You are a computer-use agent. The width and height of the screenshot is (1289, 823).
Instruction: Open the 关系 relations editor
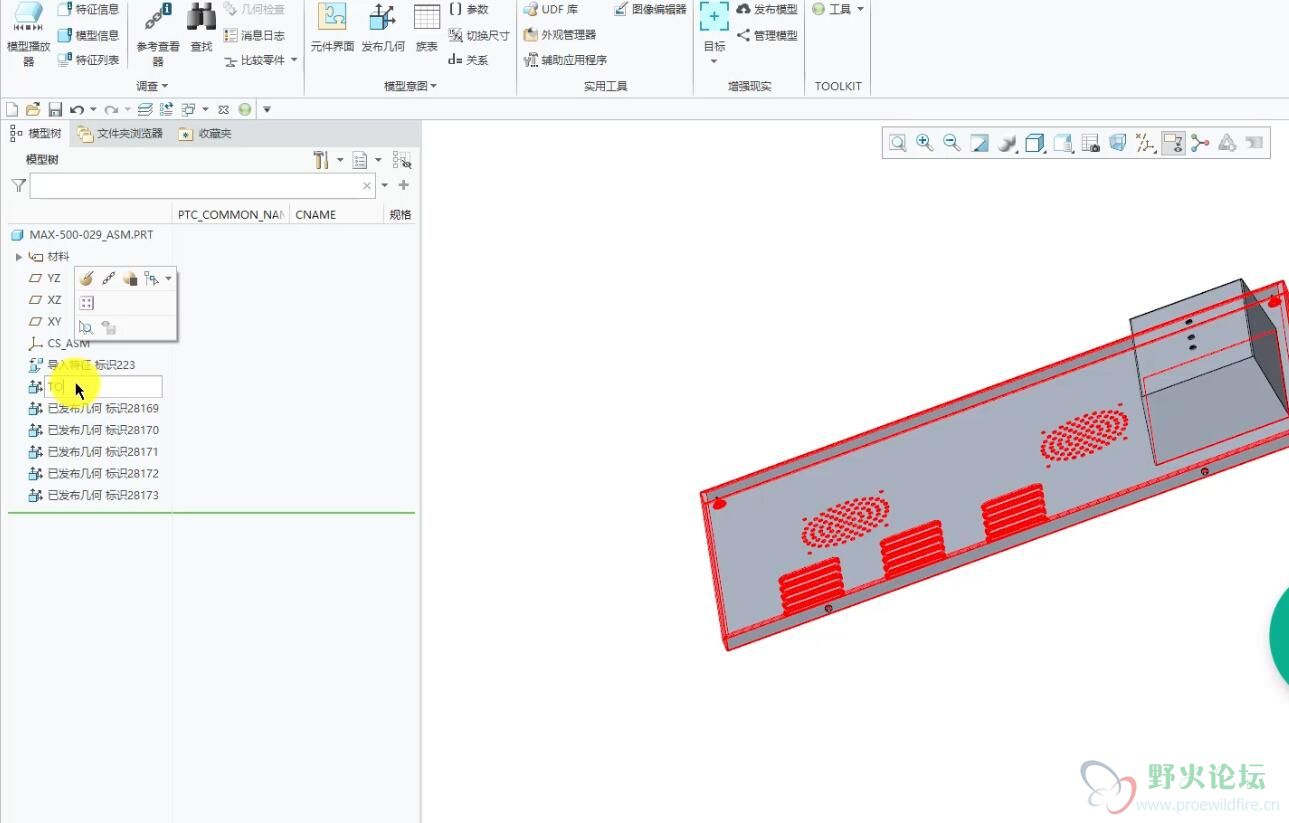point(468,60)
